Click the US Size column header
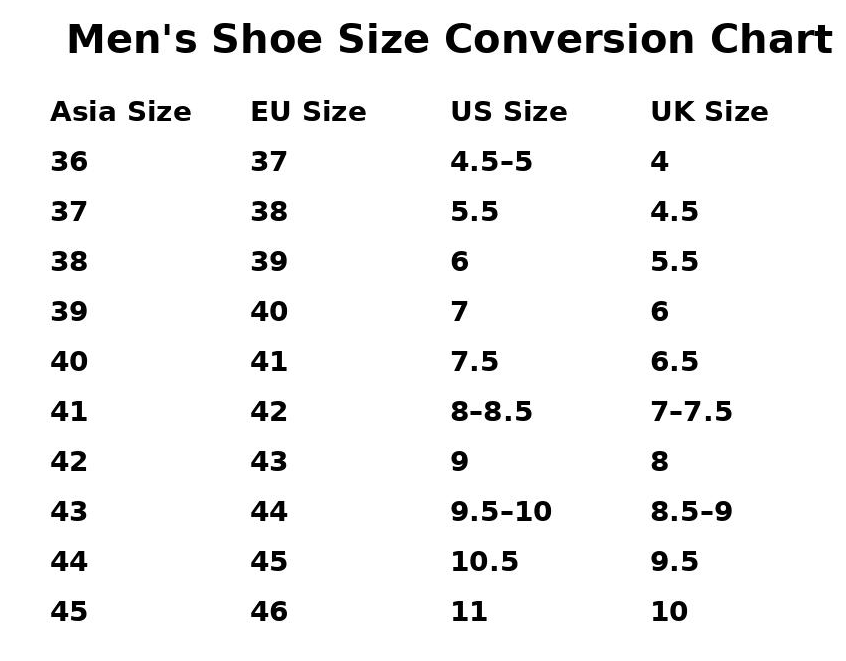The width and height of the screenshot is (846, 661). [508, 112]
